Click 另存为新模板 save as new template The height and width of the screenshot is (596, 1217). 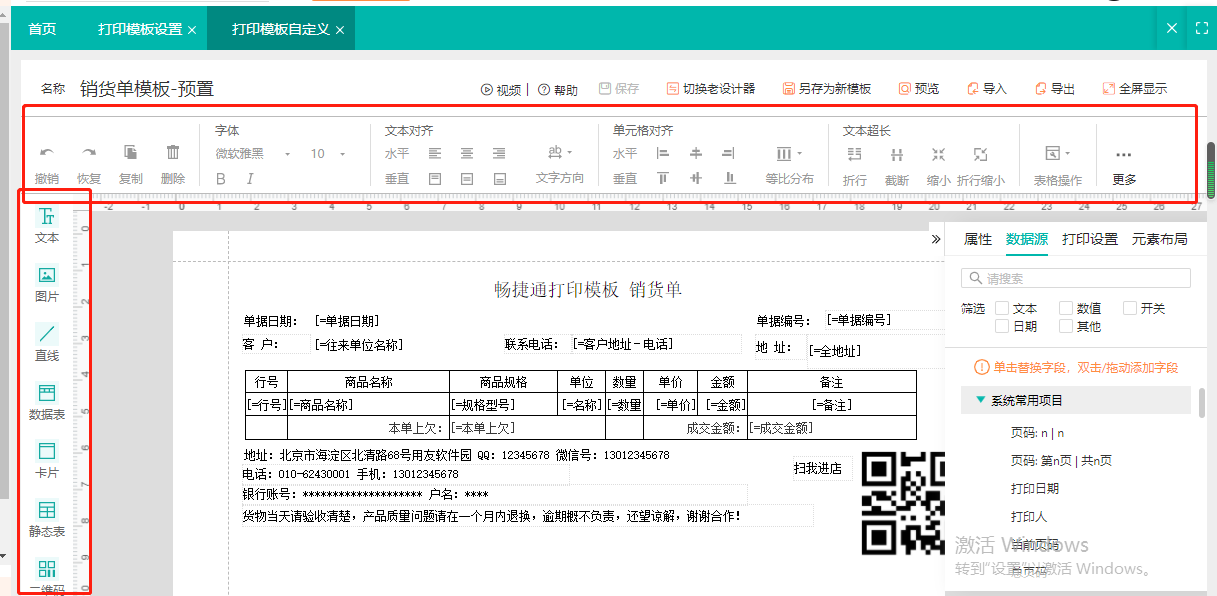[x=827, y=89]
